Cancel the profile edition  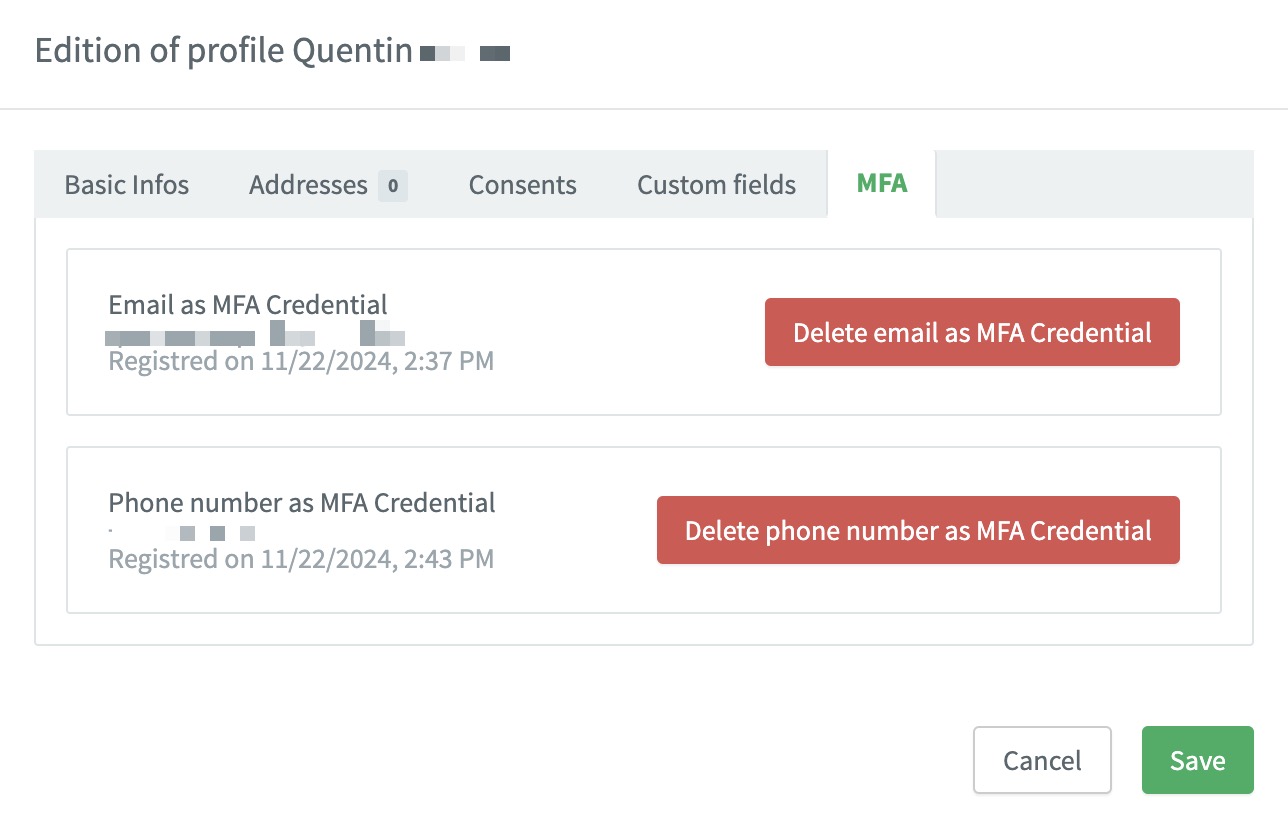(x=1042, y=760)
